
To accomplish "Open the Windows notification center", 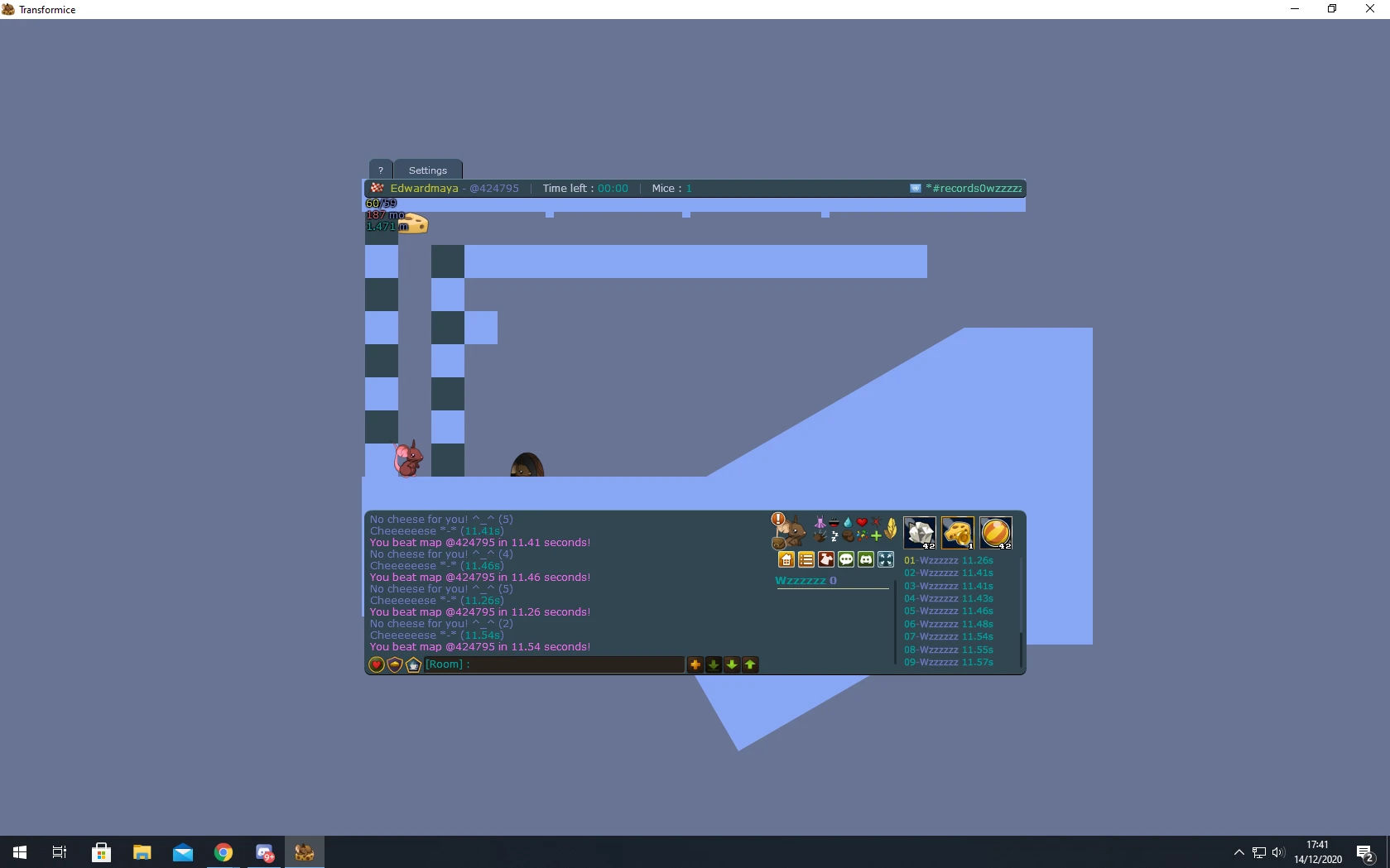I will [1365, 852].
